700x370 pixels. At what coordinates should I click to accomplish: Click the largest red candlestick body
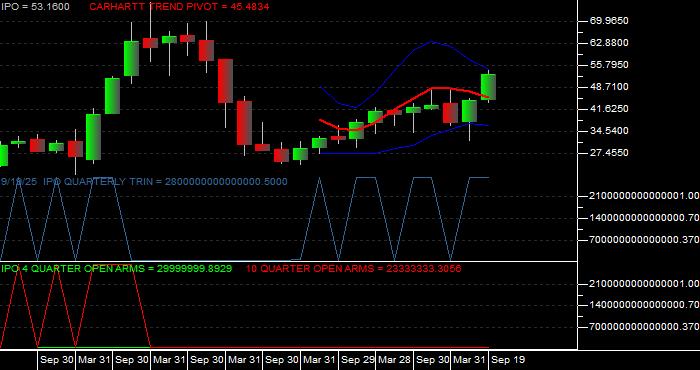click(225, 81)
